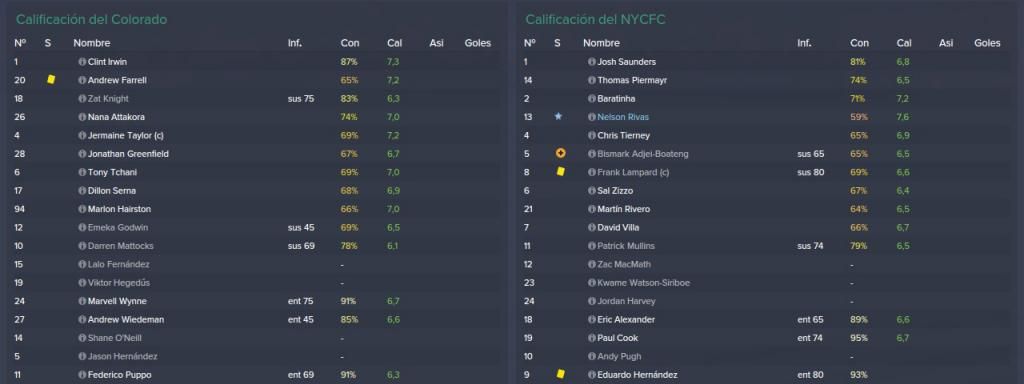Sort Colorado players by Nombre header

(x=91, y=43)
